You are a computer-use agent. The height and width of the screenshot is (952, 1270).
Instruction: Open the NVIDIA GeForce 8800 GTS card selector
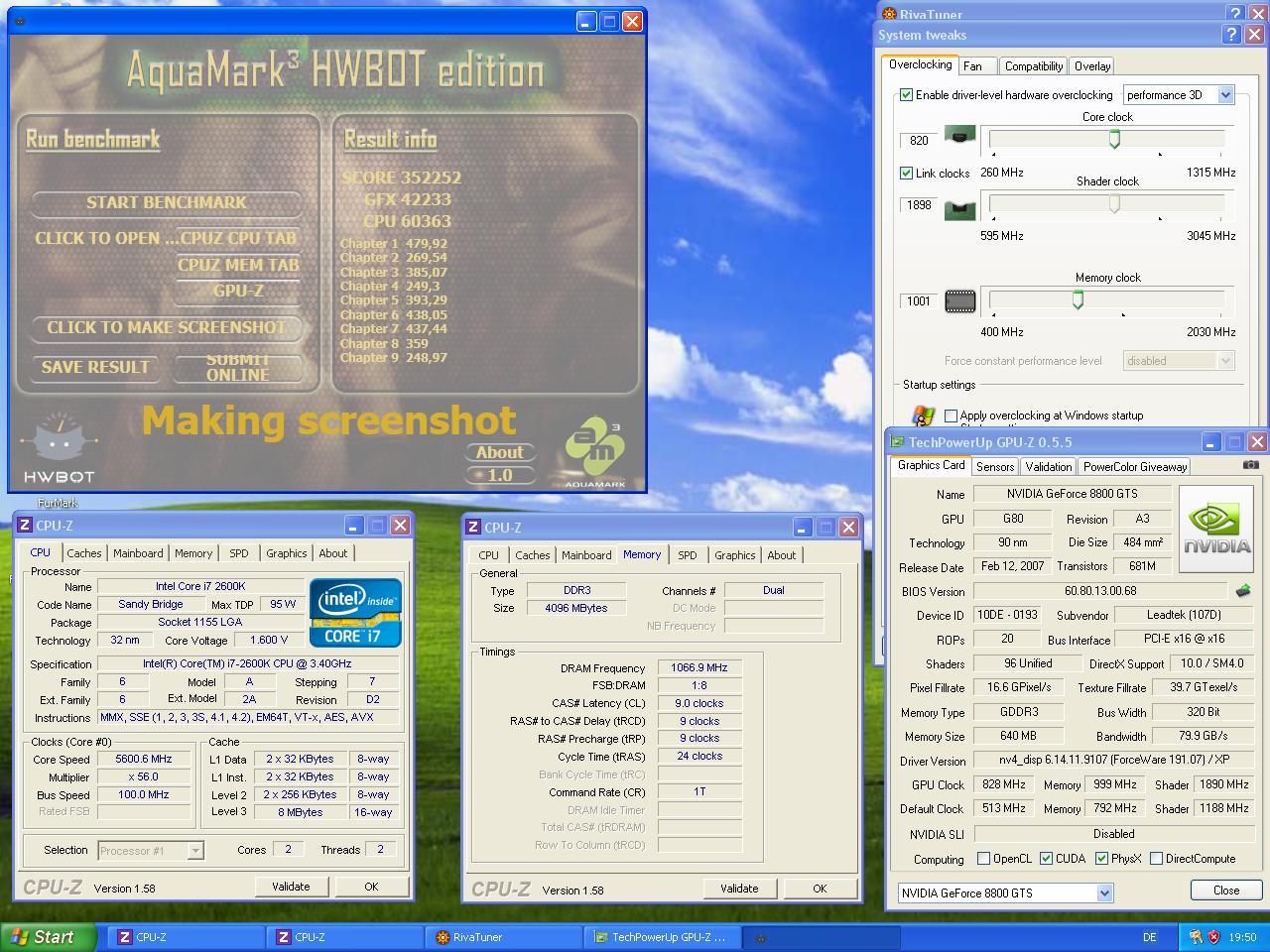pyautogui.click(x=1005, y=893)
